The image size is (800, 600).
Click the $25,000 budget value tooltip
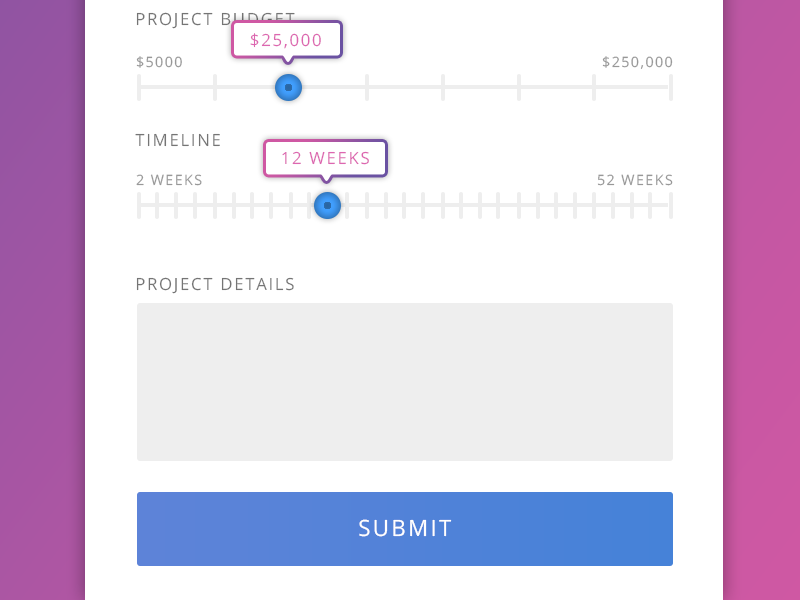coord(287,40)
